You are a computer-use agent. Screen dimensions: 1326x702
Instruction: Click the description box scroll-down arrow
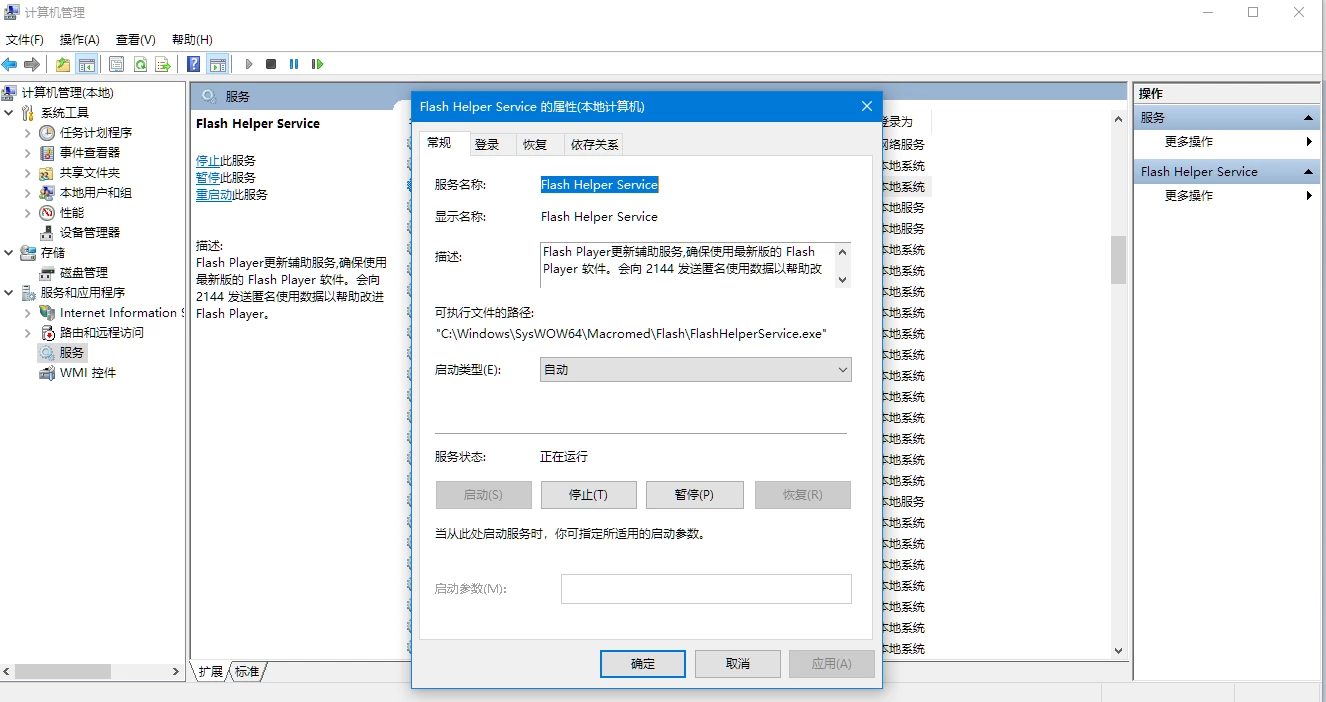pos(842,280)
